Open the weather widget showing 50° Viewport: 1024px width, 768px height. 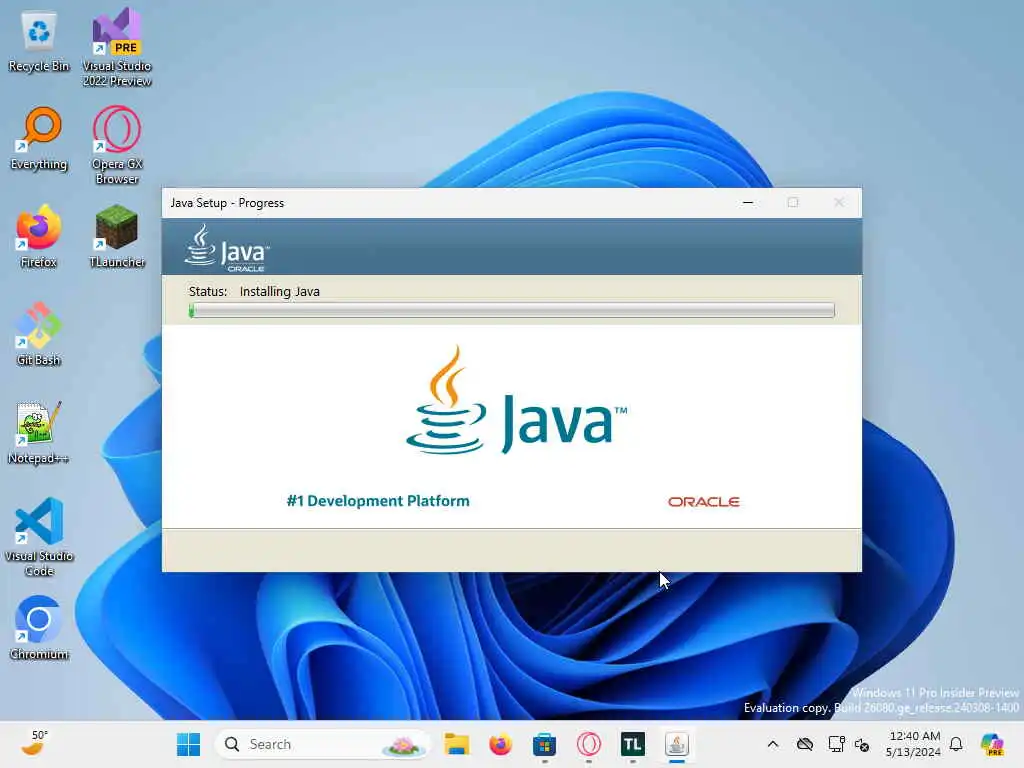[34, 743]
